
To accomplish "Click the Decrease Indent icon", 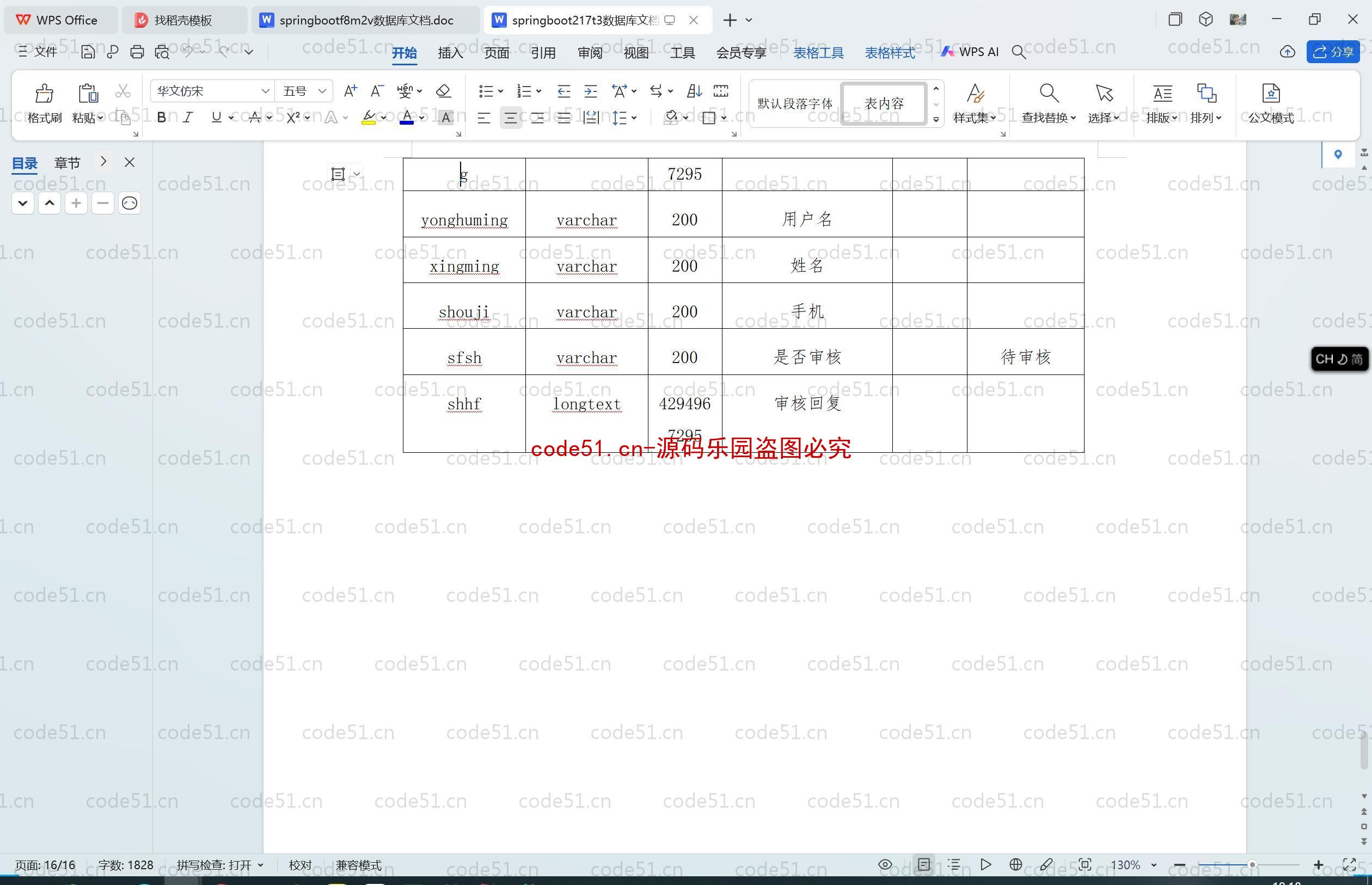I will [564, 91].
